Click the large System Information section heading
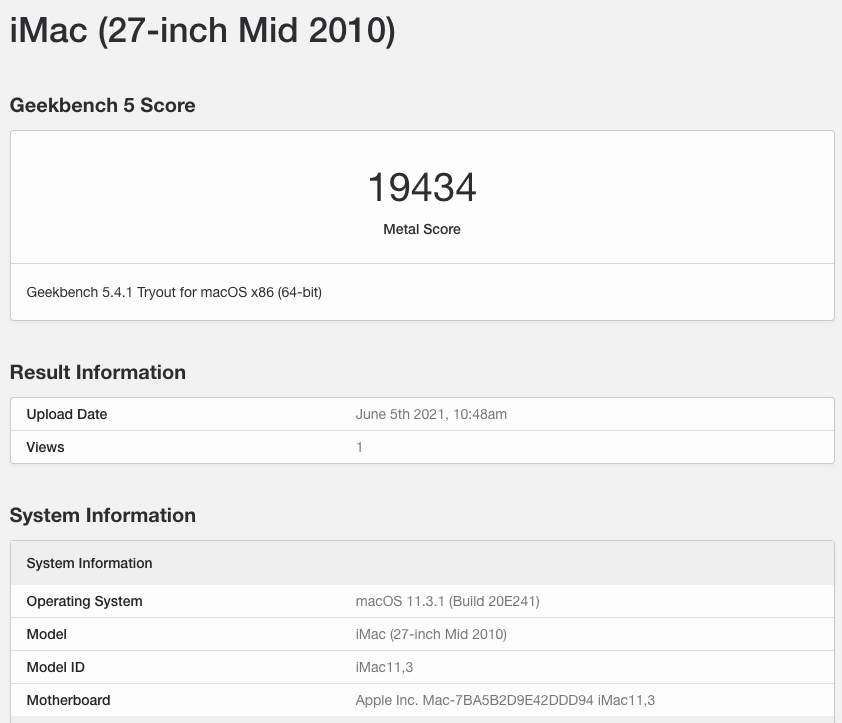 (102, 515)
